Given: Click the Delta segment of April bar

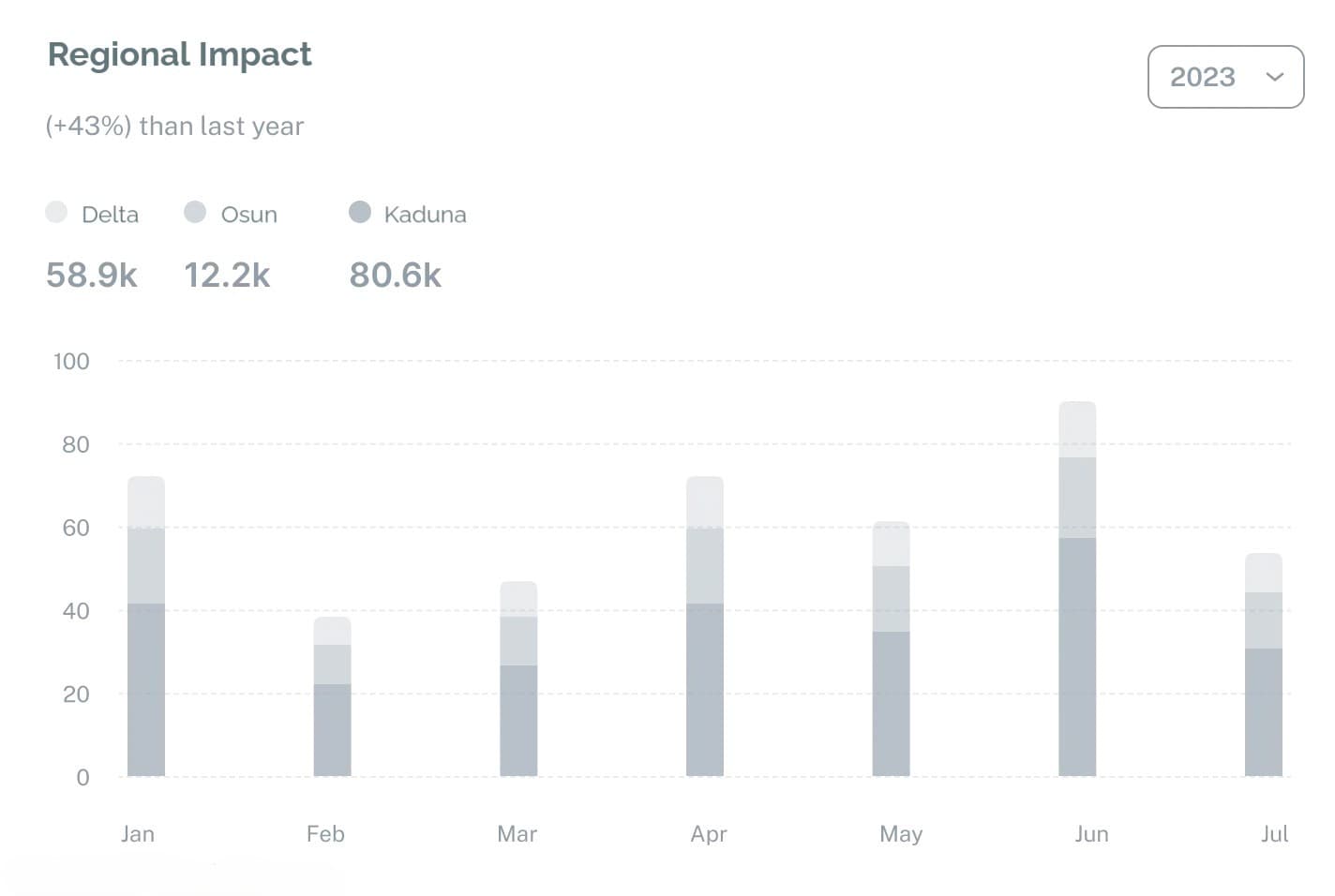Looking at the screenshot, I should 705,502.
